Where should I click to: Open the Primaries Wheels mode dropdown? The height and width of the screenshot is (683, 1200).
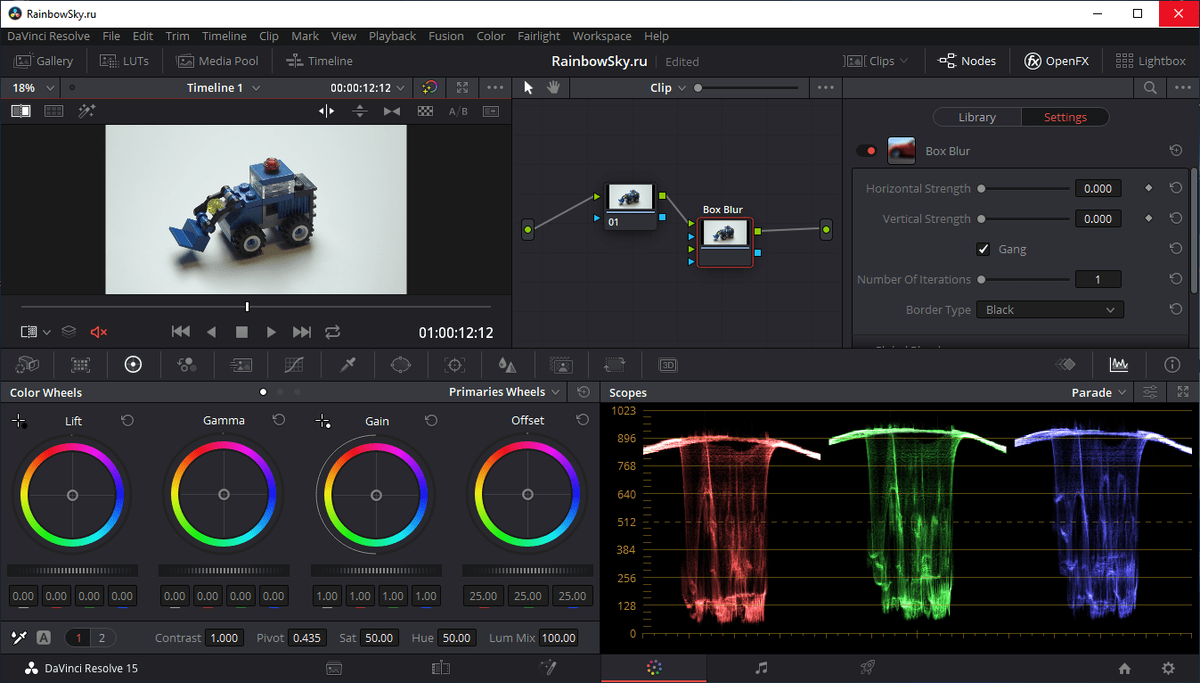pyautogui.click(x=505, y=392)
